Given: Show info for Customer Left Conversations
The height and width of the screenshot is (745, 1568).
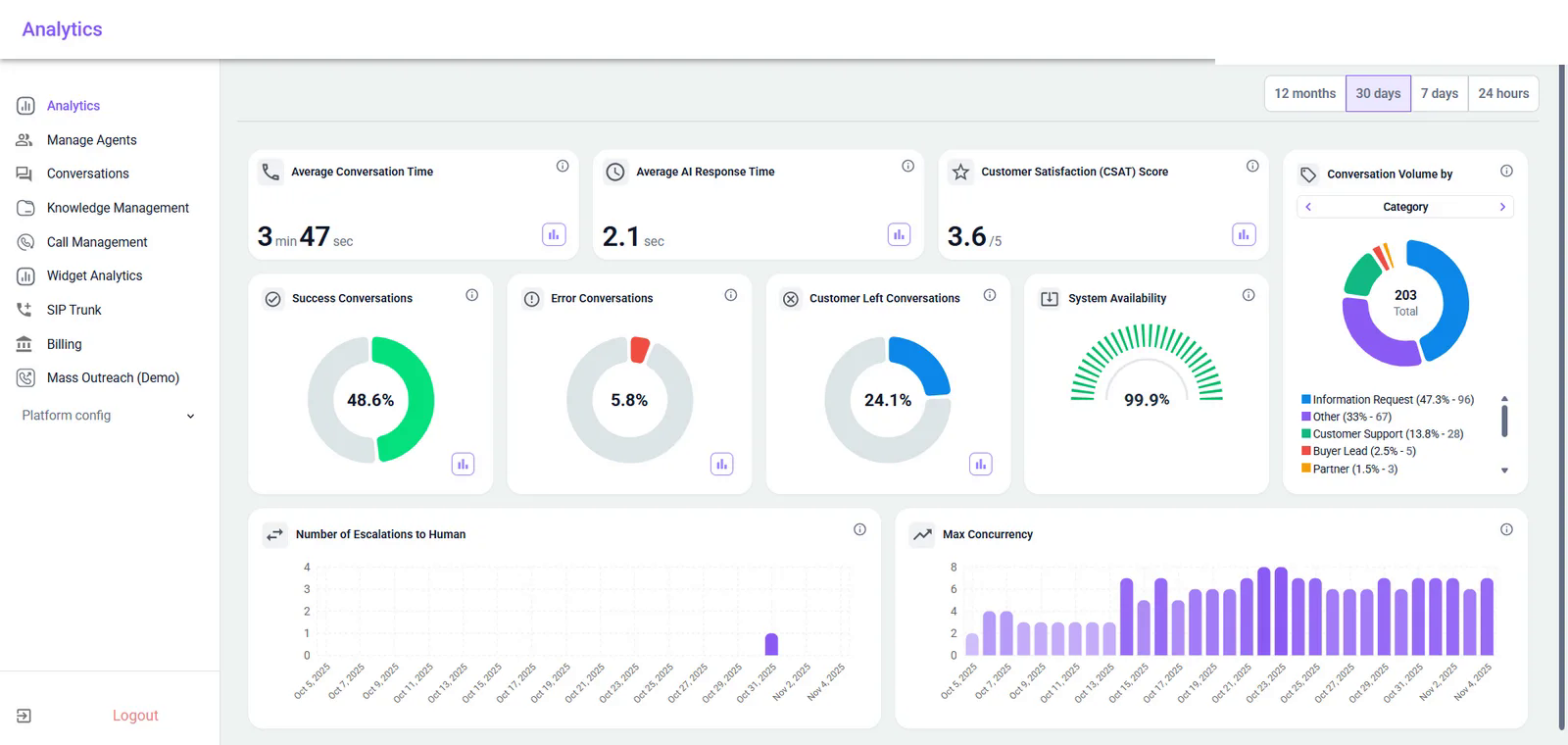Looking at the screenshot, I should tap(990, 295).
